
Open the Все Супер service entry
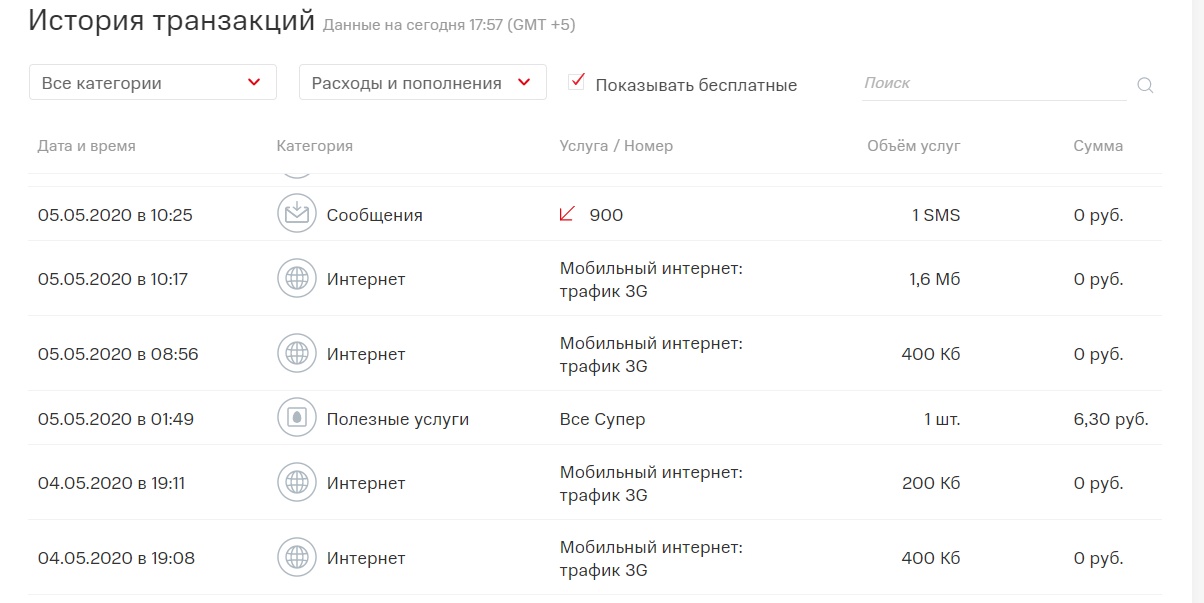602,419
